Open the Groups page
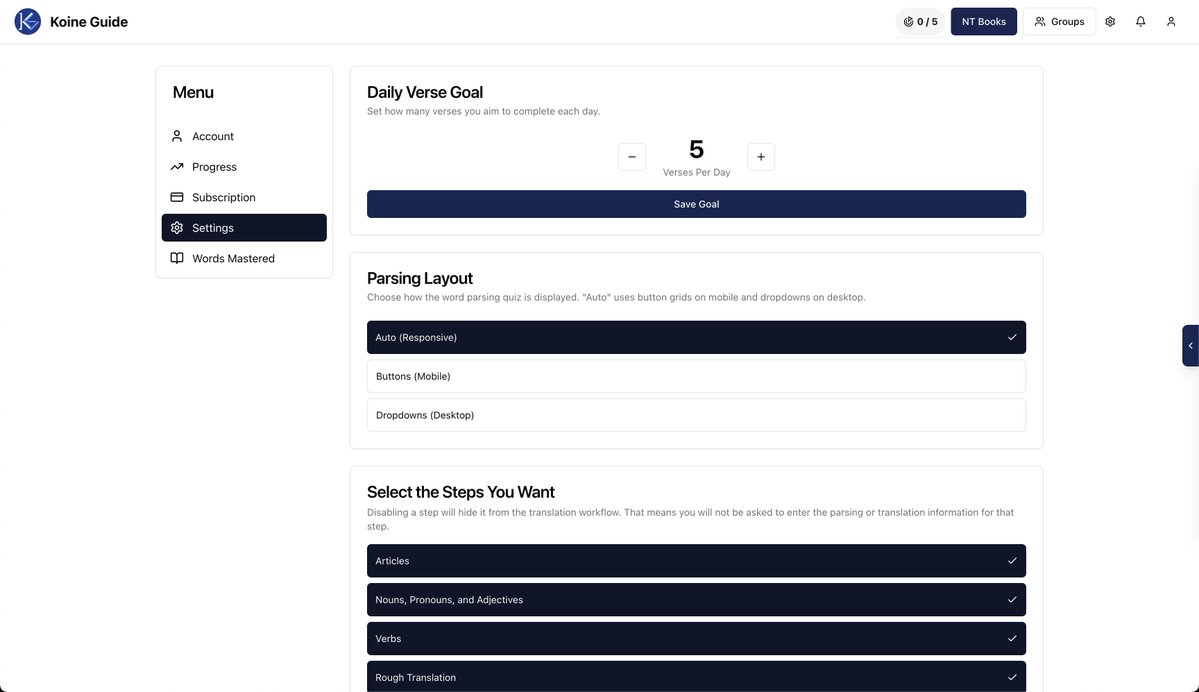 tap(1059, 21)
